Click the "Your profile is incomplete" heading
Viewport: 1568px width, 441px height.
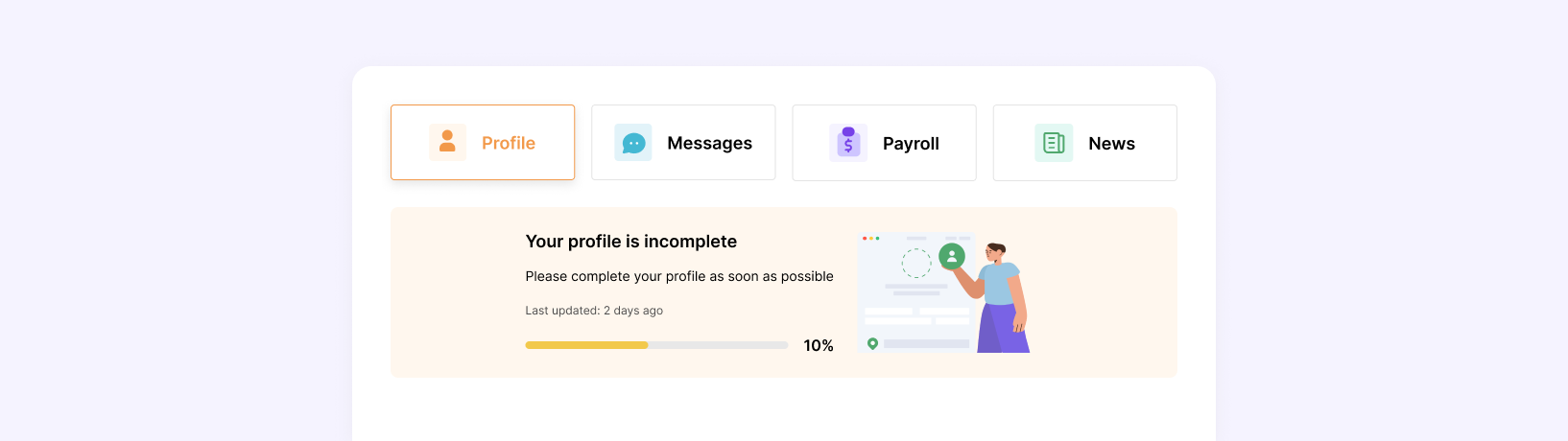point(631,242)
